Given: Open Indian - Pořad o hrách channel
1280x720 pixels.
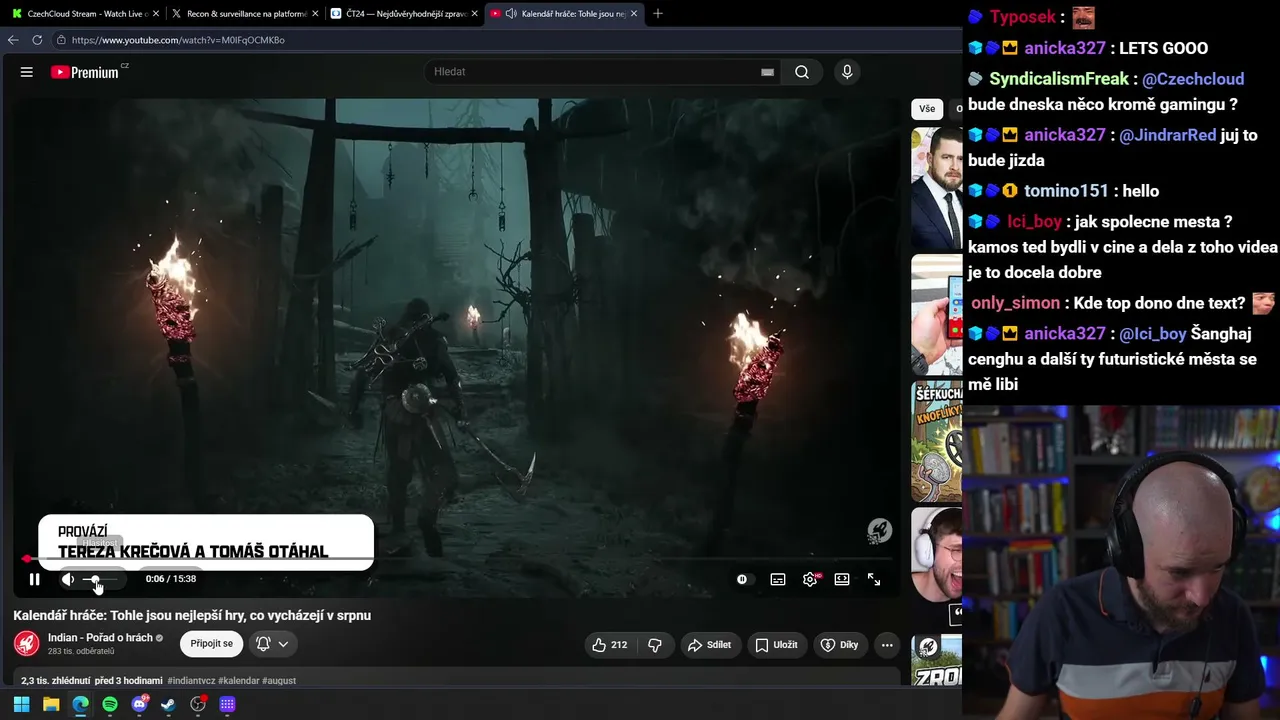Looking at the screenshot, I should click(x=100, y=638).
